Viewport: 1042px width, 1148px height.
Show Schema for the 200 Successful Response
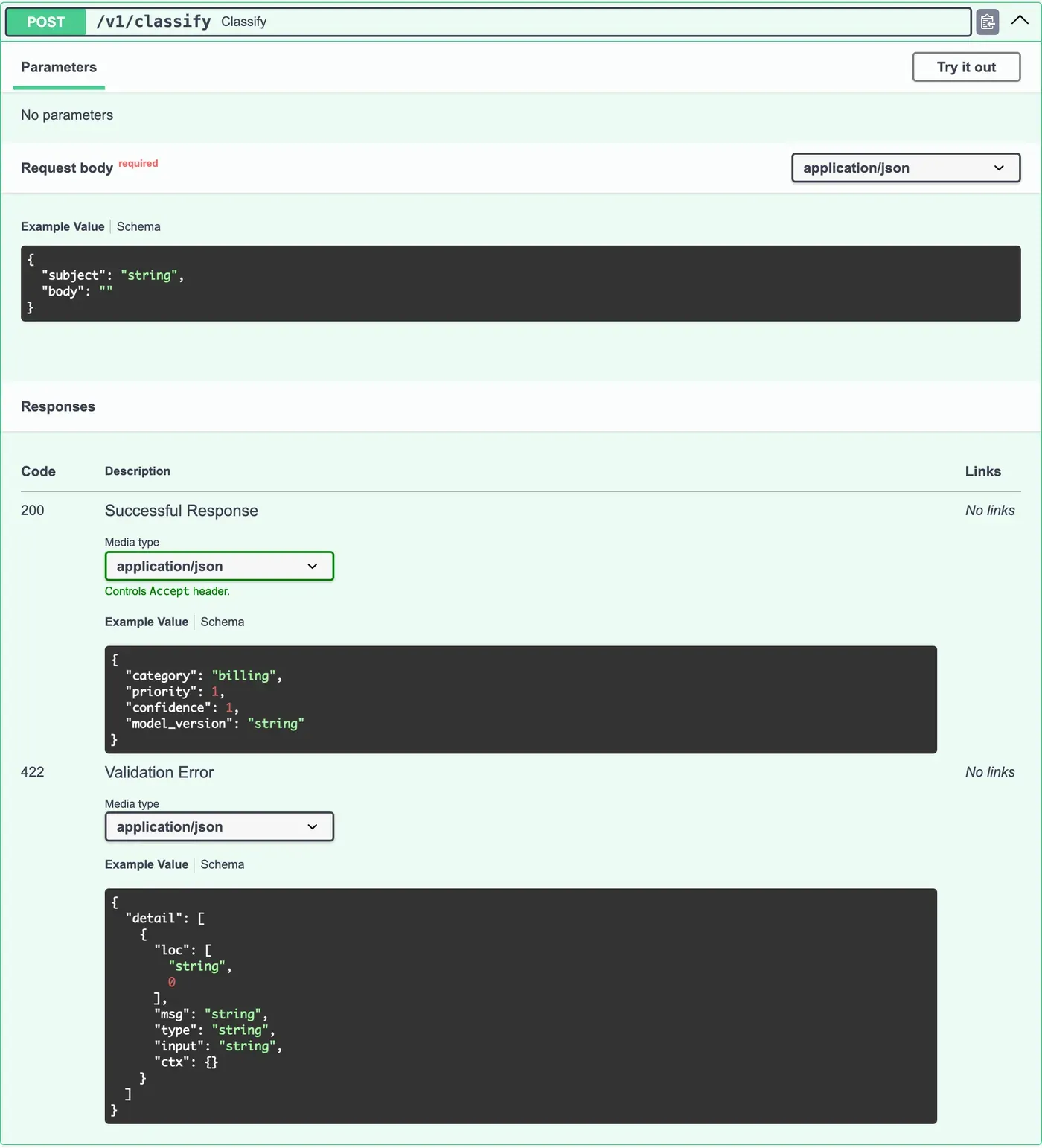[223, 622]
